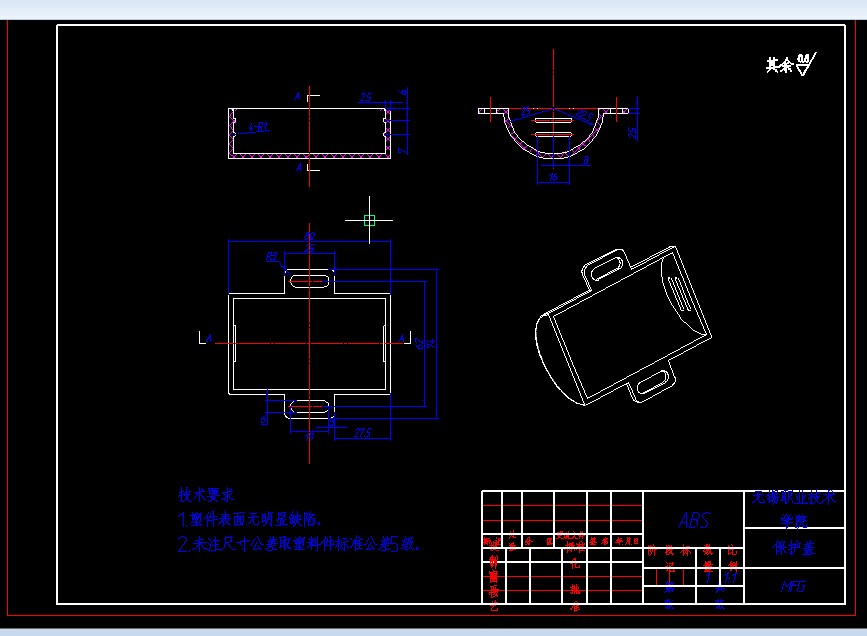Select the 技术要求 heading text
This screenshot has width=867, height=636.
tap(206, 495)
